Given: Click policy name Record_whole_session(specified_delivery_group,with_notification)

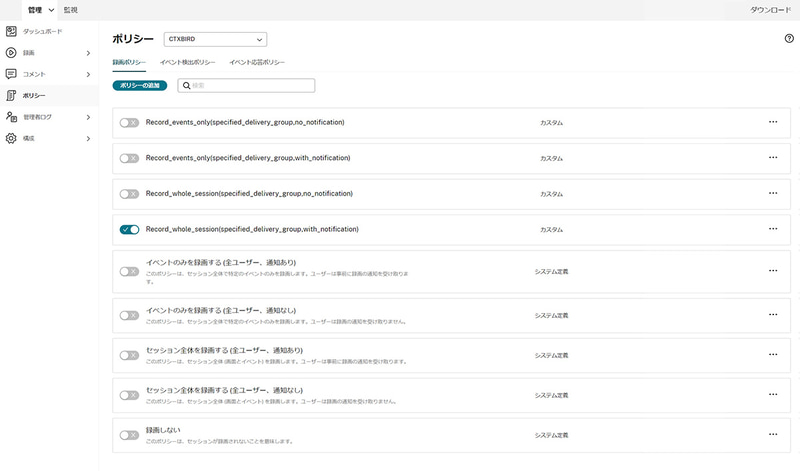Looking at the screenshot, I should tap(252, 230).
